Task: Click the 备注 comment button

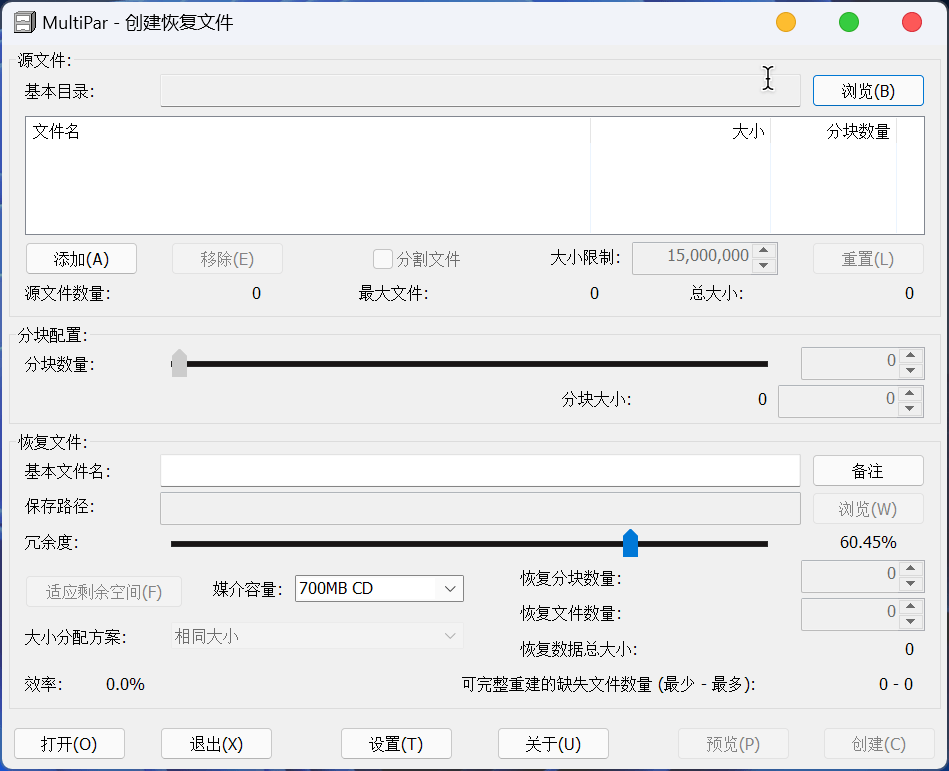Action: pyautogui.click(x=868, y=471)
